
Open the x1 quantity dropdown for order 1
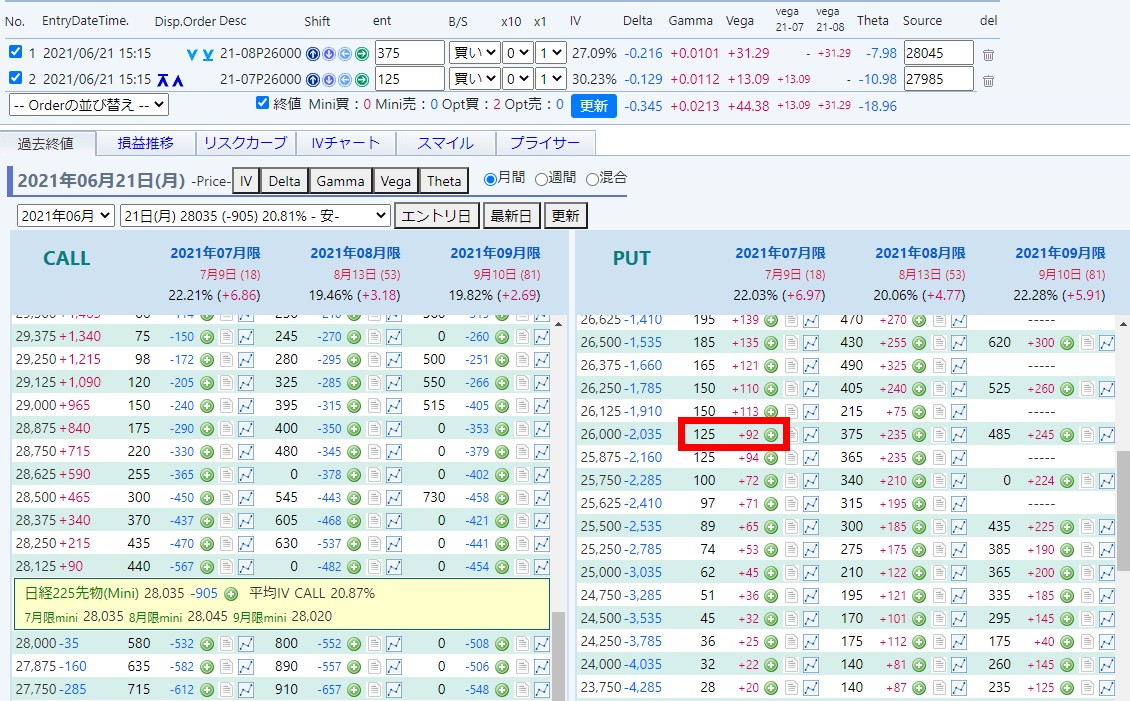coord(551,53)
